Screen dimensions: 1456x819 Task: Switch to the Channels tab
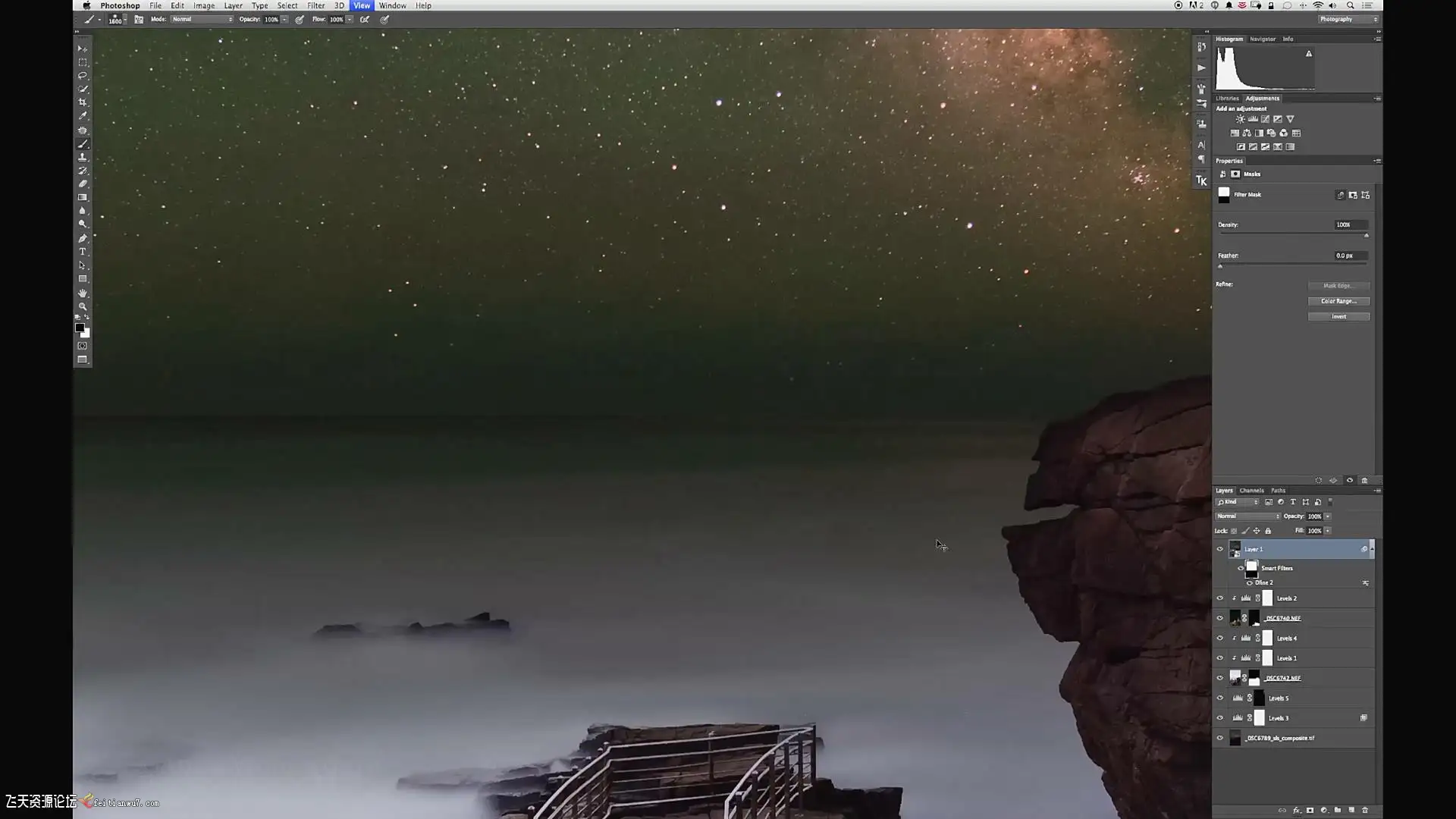click(1251, 491)
